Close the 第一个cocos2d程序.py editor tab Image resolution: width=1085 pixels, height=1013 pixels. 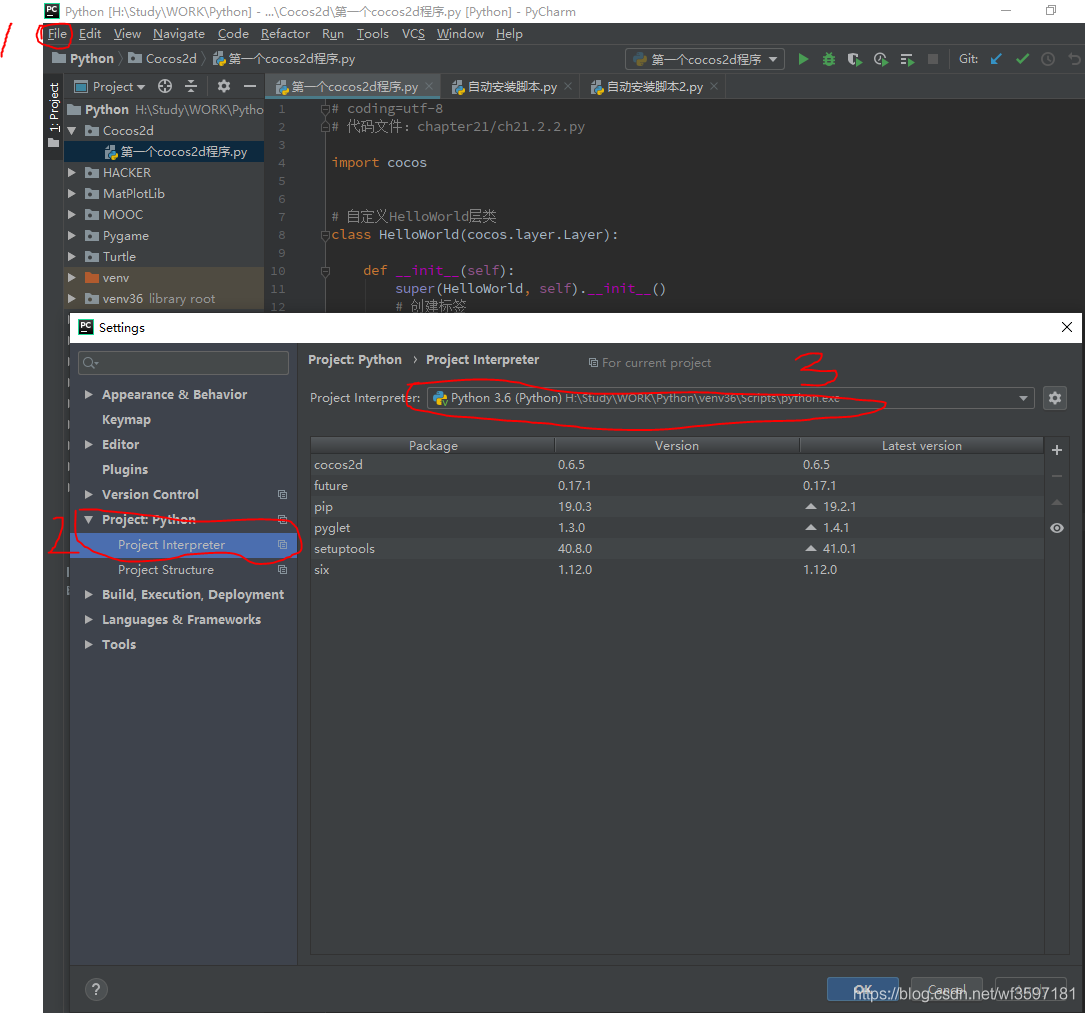point(429,86)
